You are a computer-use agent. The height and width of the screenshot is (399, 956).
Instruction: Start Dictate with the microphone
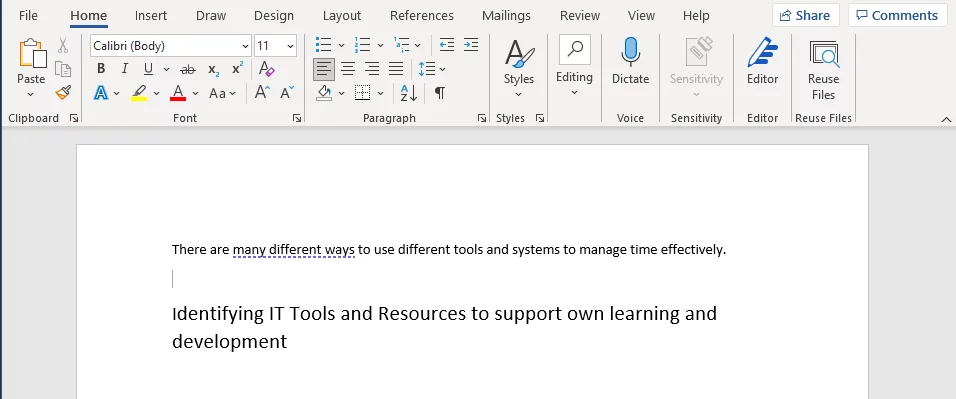point(630,61)
